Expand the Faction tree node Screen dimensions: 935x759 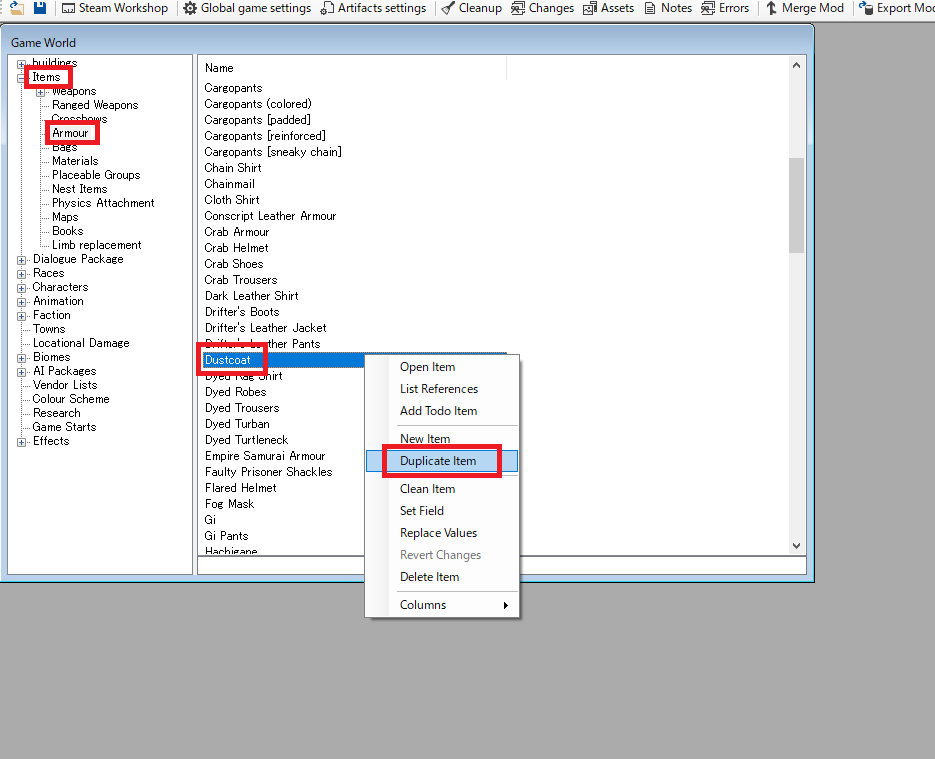21,316
